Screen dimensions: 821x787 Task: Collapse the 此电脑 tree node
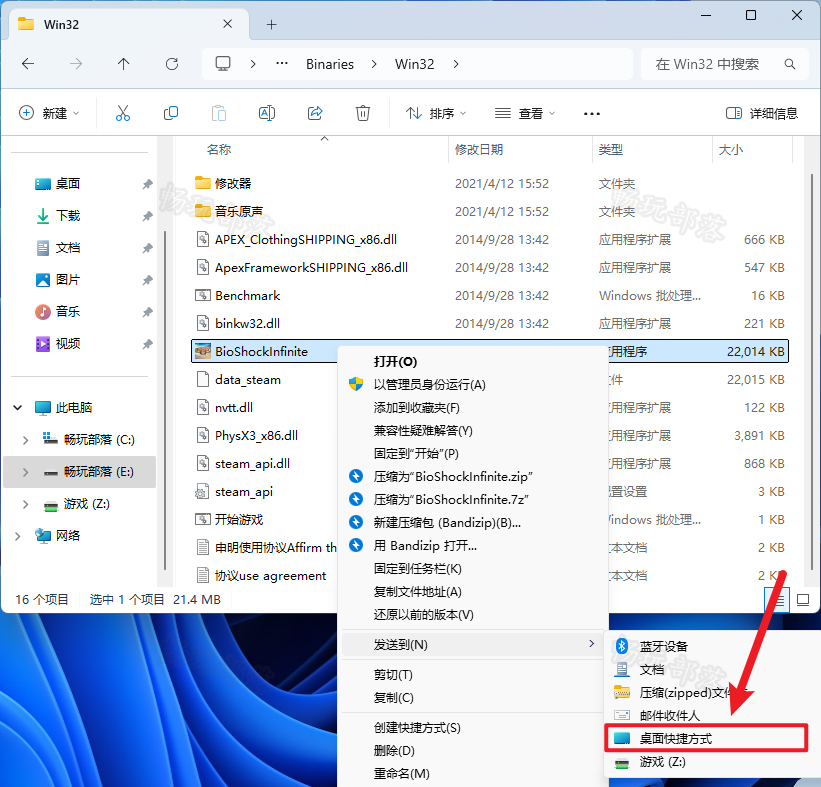click(18, 407)
